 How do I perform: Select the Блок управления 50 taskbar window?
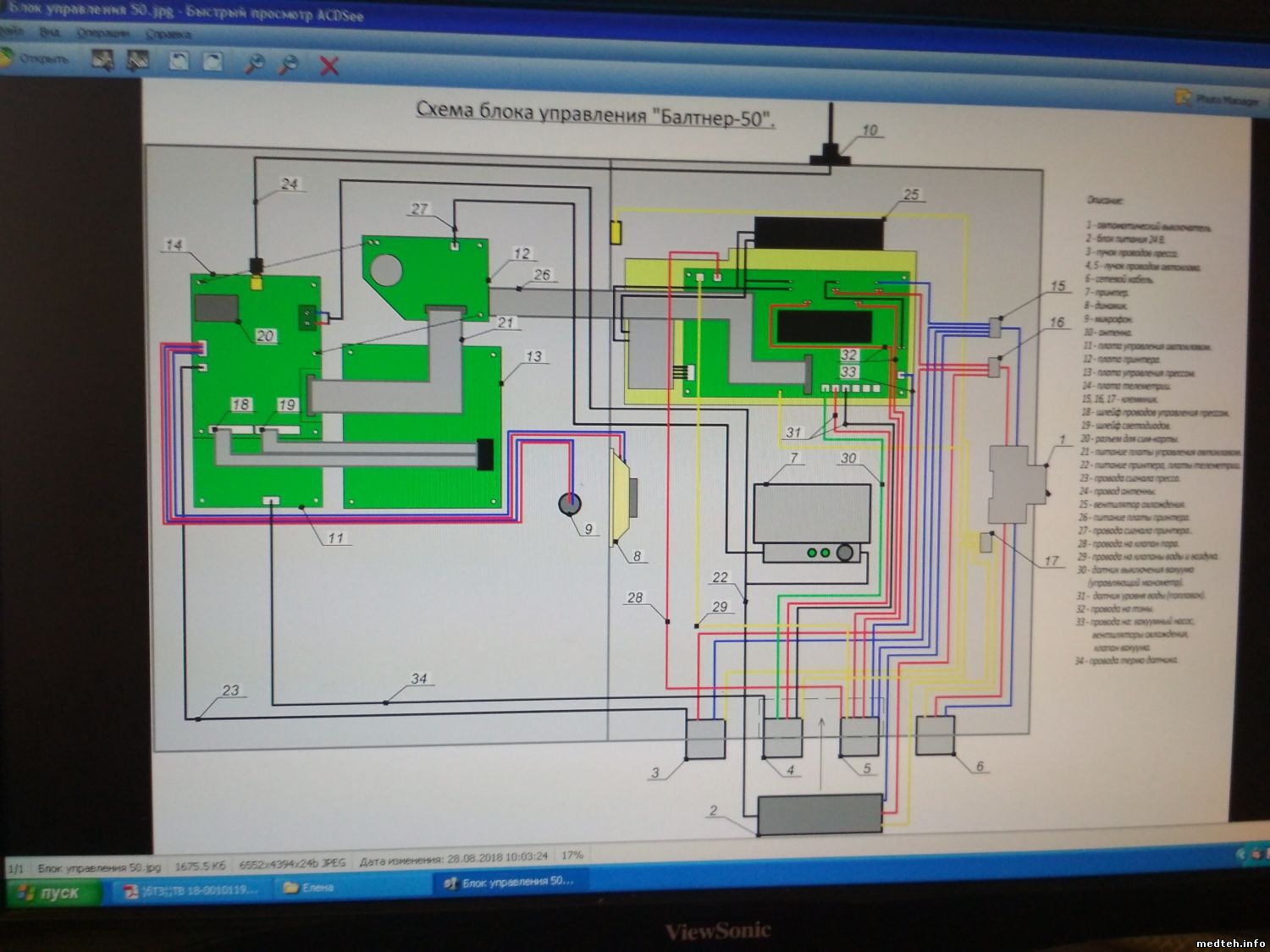pyautogui.click(x=510, y=882)
